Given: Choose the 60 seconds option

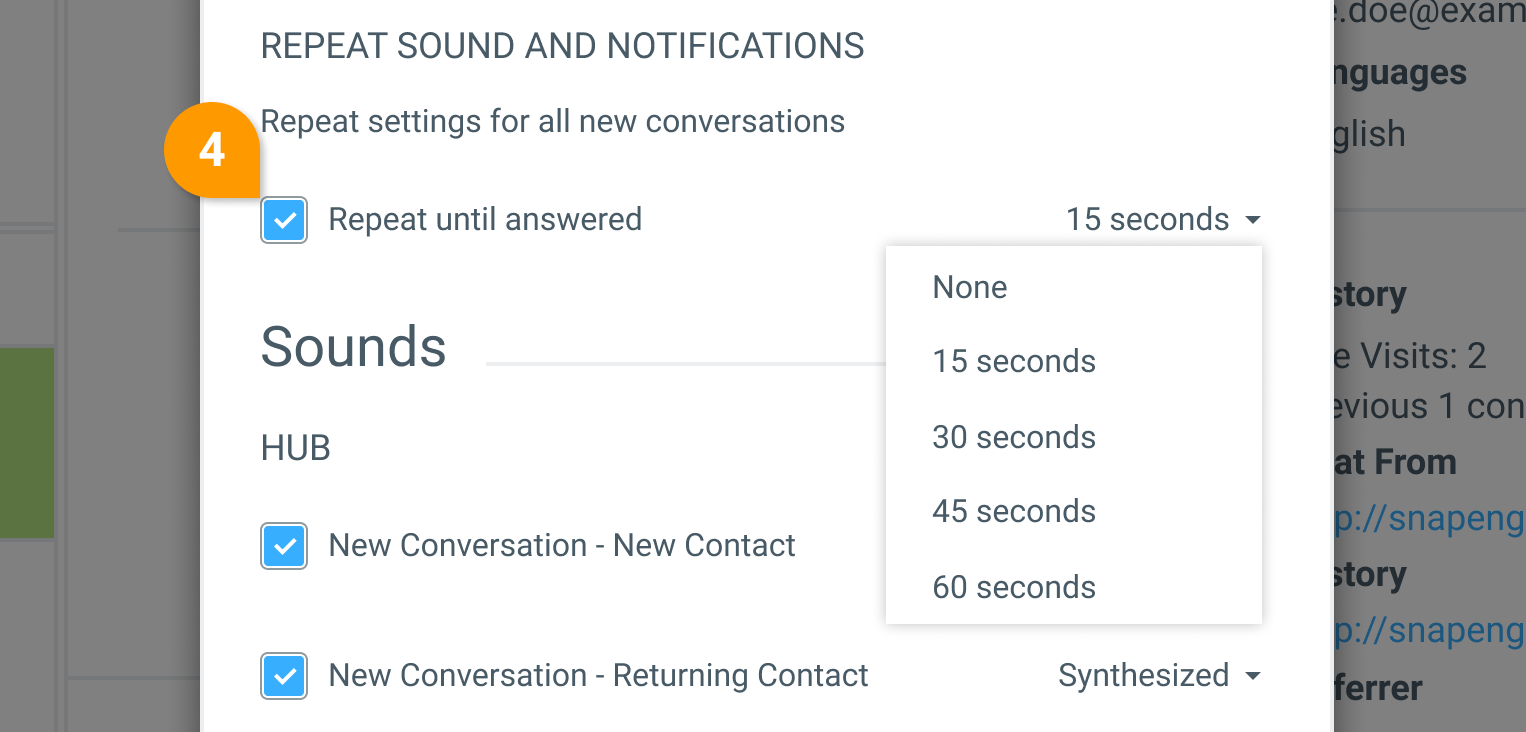Looking at the screenshot, I should click(x=1014, y=588).
